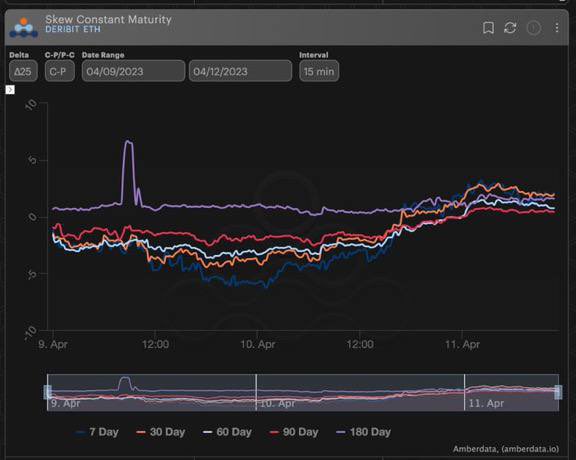Toggle the 60 Day series legend
576x460 pixels.
[x=227, y=432]
